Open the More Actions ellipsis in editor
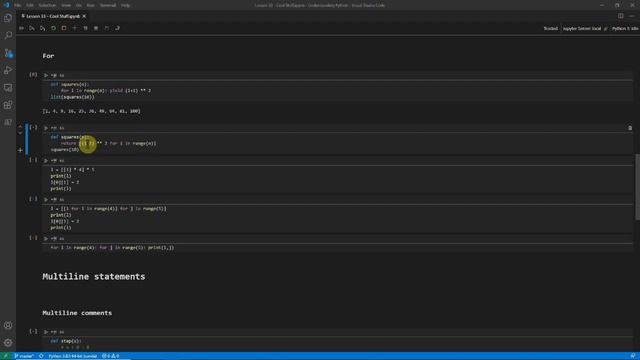This screenshot has height=360, width=640. (x=632, y=16)
